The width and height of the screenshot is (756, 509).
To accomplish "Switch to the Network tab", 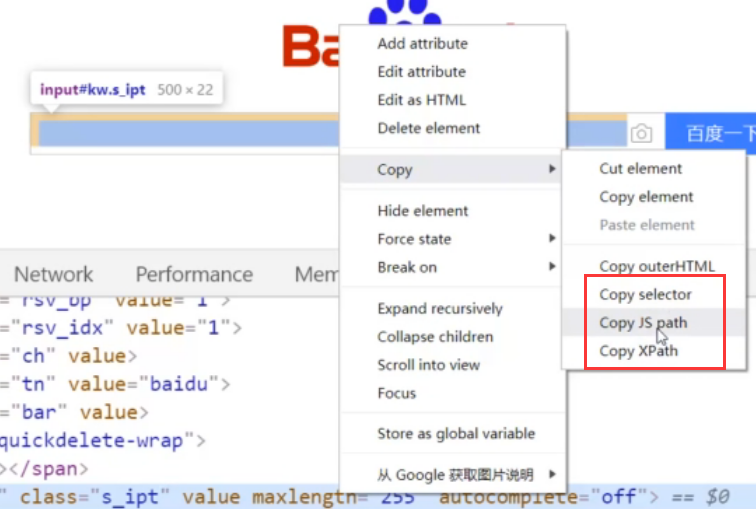I will tap(53, 274).
